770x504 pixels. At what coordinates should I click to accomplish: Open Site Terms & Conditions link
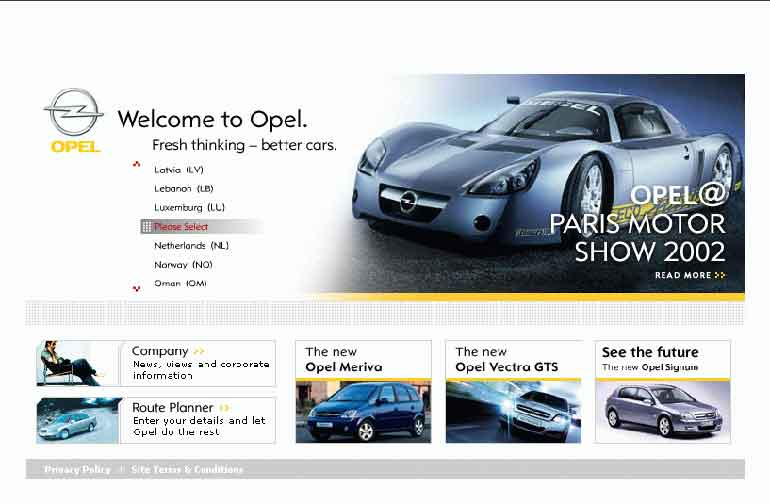click(187, 469)
